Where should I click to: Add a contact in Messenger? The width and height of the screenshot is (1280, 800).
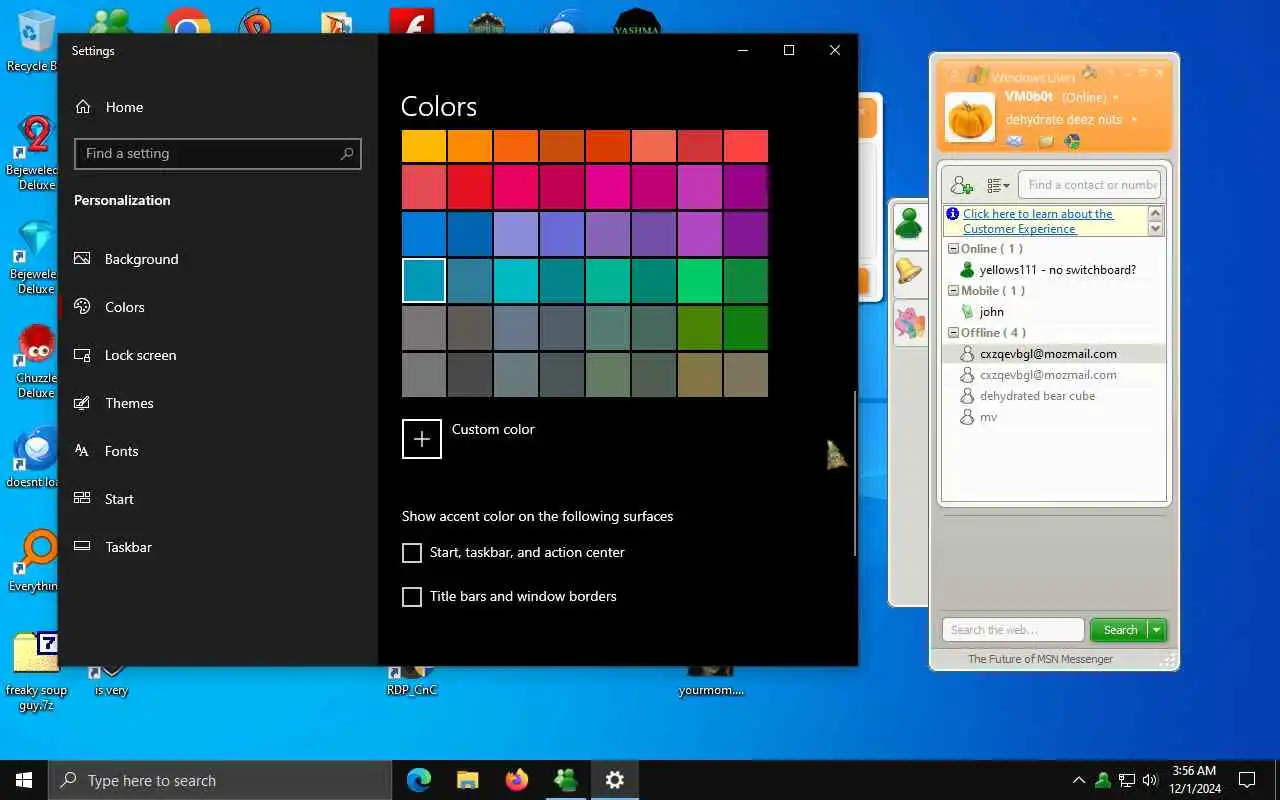[x=962, y=185]
